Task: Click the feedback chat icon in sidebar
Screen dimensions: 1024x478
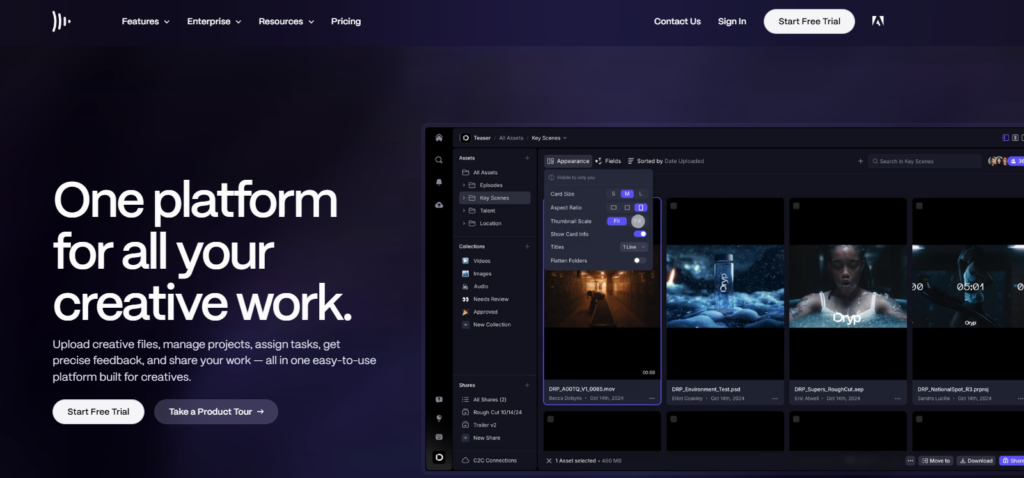Action: pyautogui.click(x=439, y=400)
